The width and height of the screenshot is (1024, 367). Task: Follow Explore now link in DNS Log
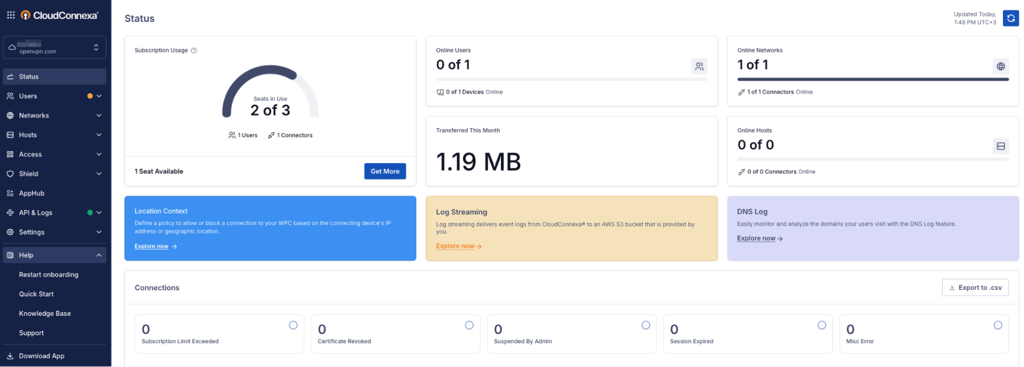(760, 238)
